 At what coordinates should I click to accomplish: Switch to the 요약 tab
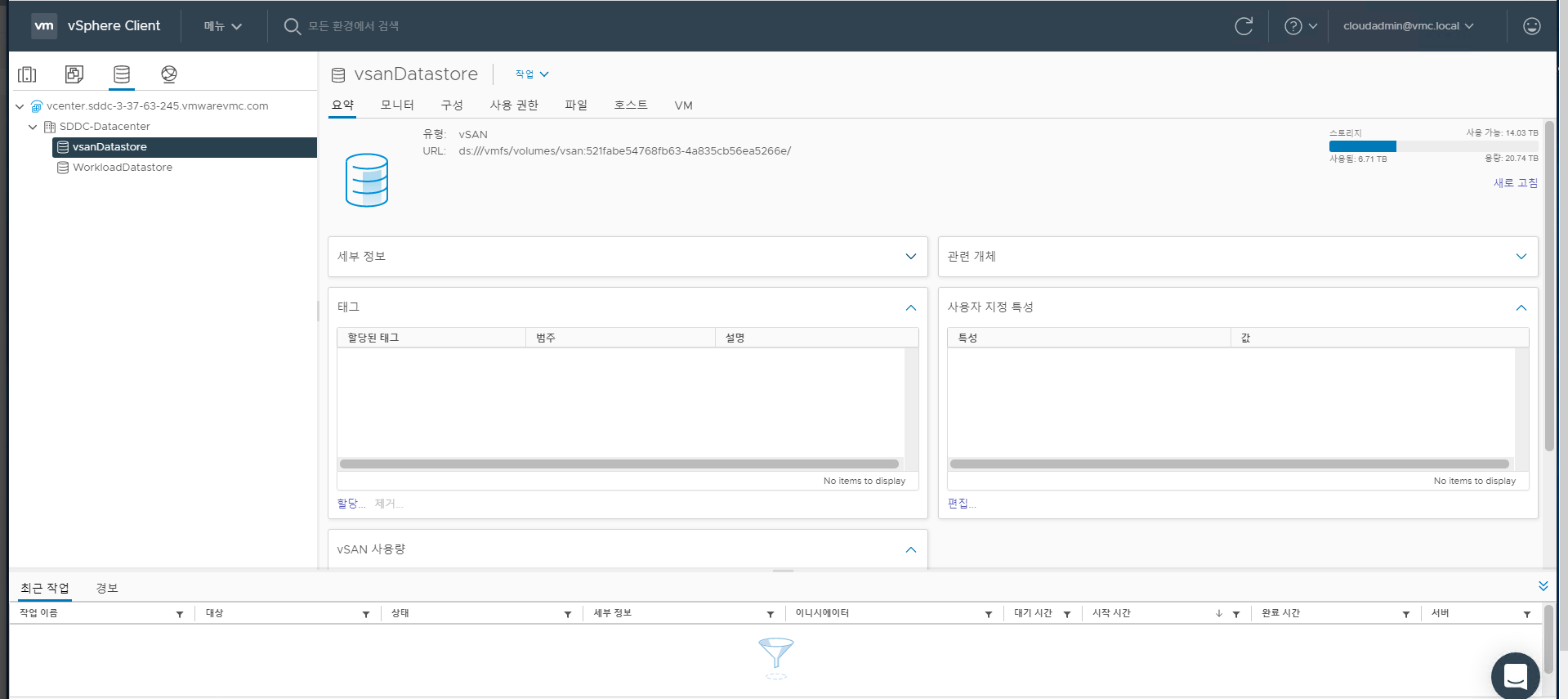pos(343,105)
